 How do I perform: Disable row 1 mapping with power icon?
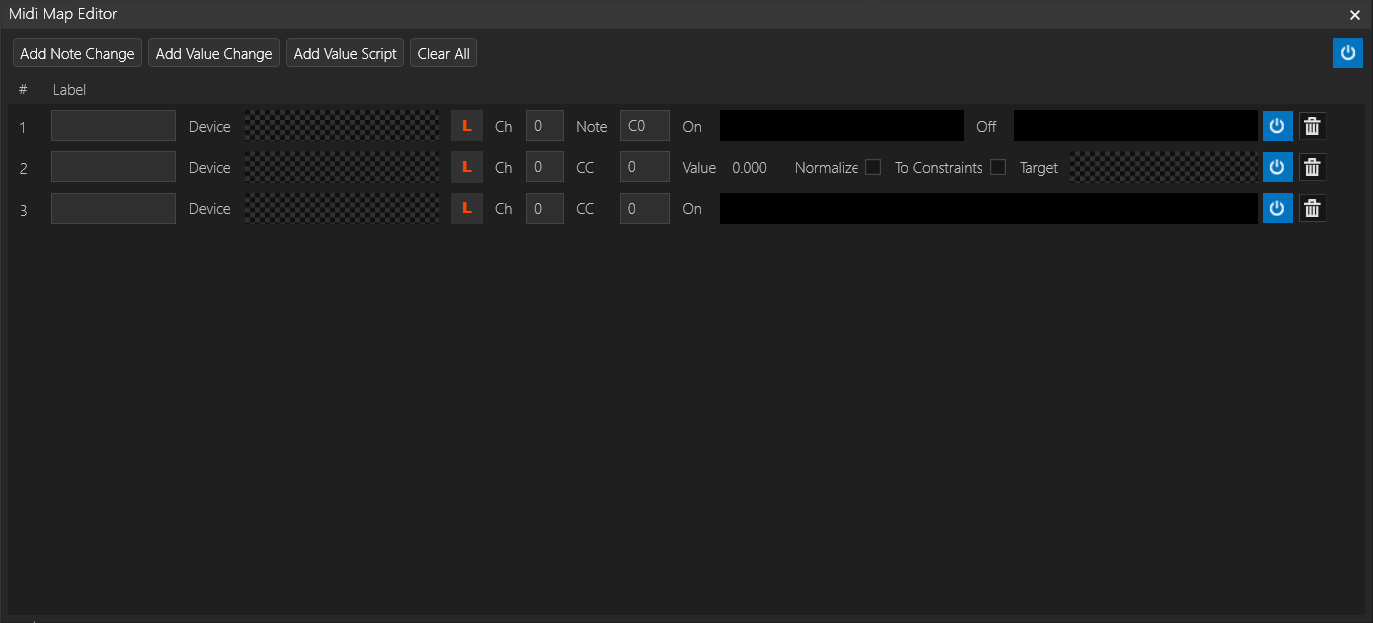pyautogui.click(x=1277, y=126)
